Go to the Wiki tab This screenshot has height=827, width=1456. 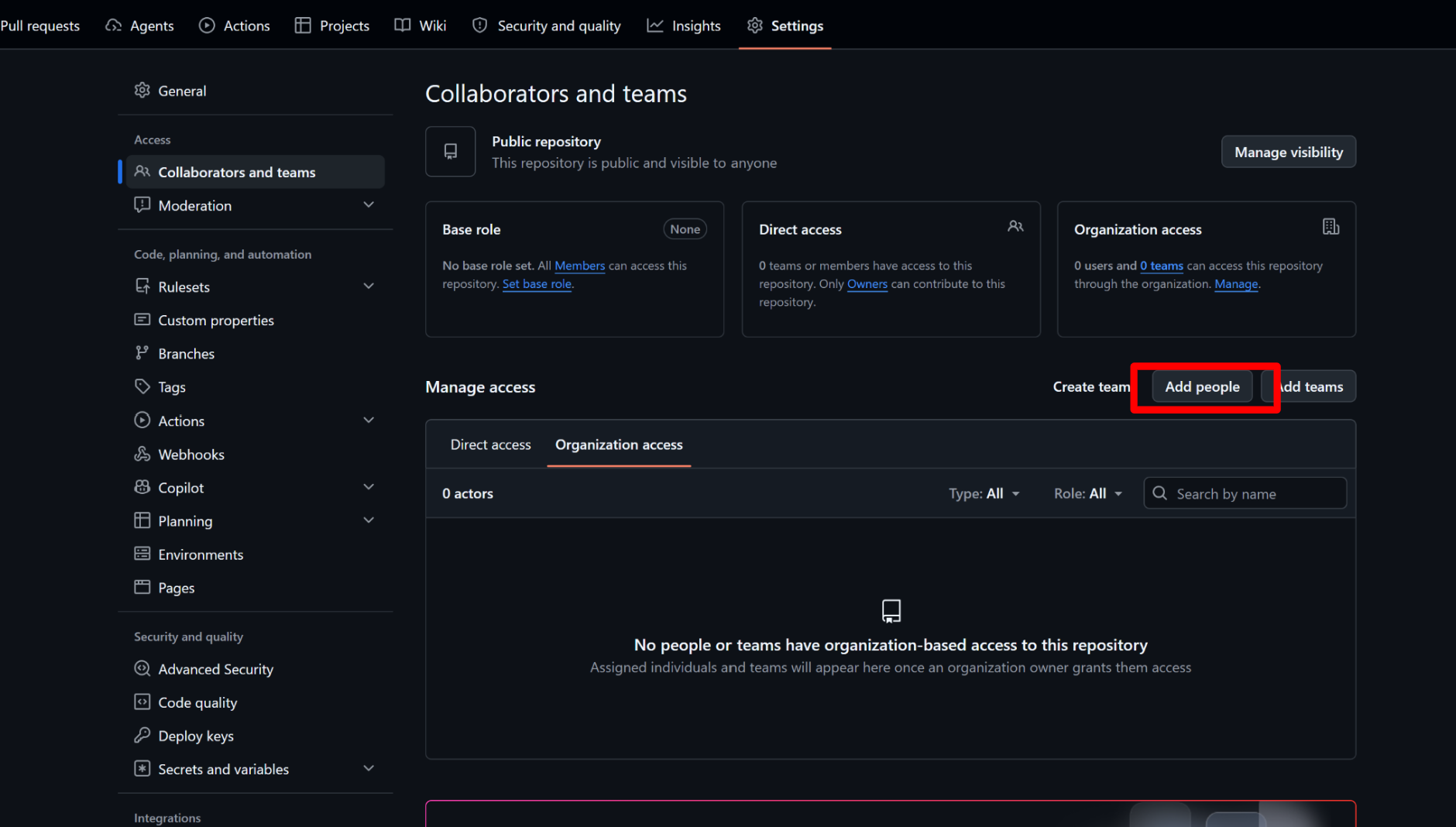421,26
